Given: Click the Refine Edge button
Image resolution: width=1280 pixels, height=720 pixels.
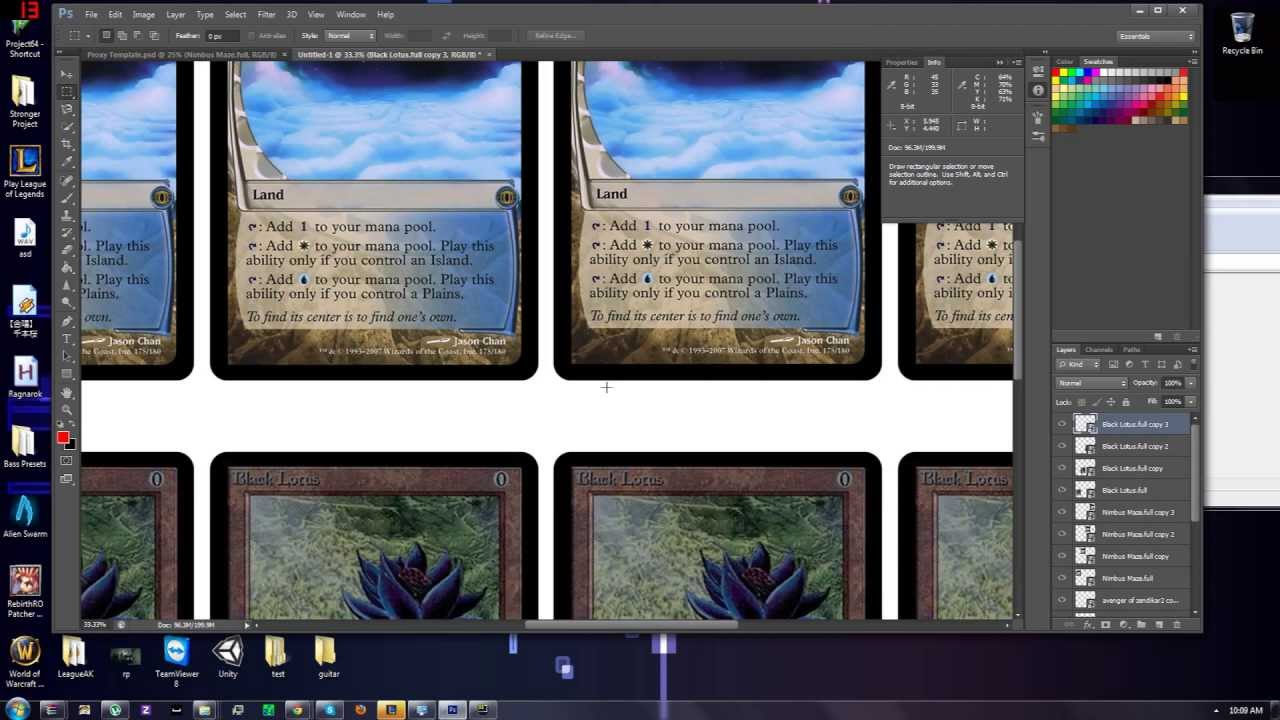Looking at the screenshot, I should (x=555, y=35).
